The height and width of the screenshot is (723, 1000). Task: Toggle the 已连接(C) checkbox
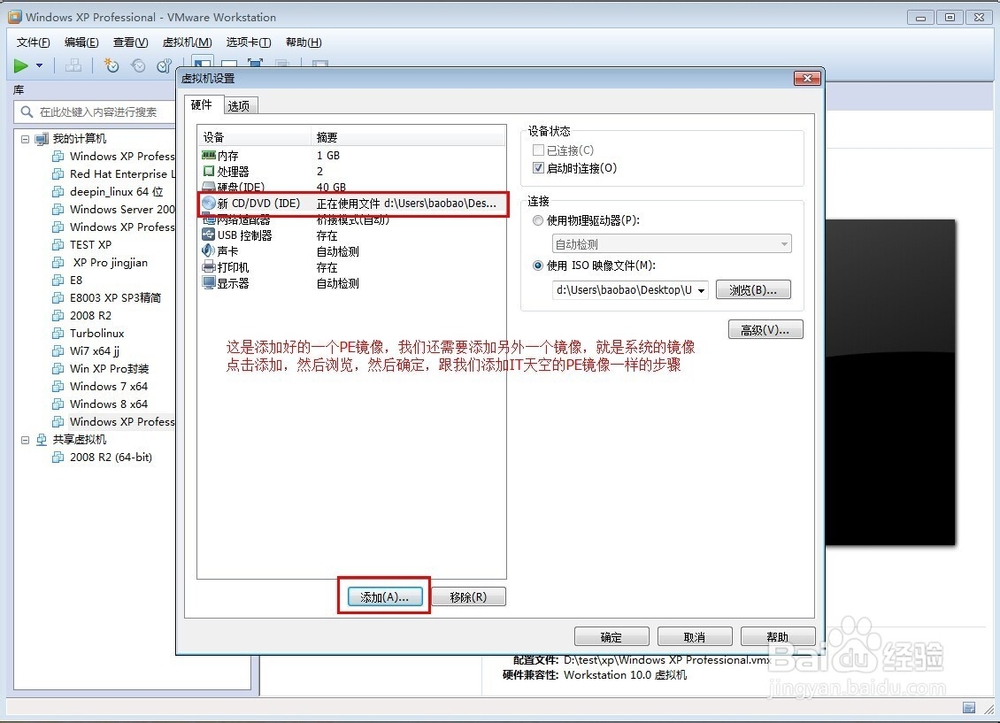click(x=538, y=150)
